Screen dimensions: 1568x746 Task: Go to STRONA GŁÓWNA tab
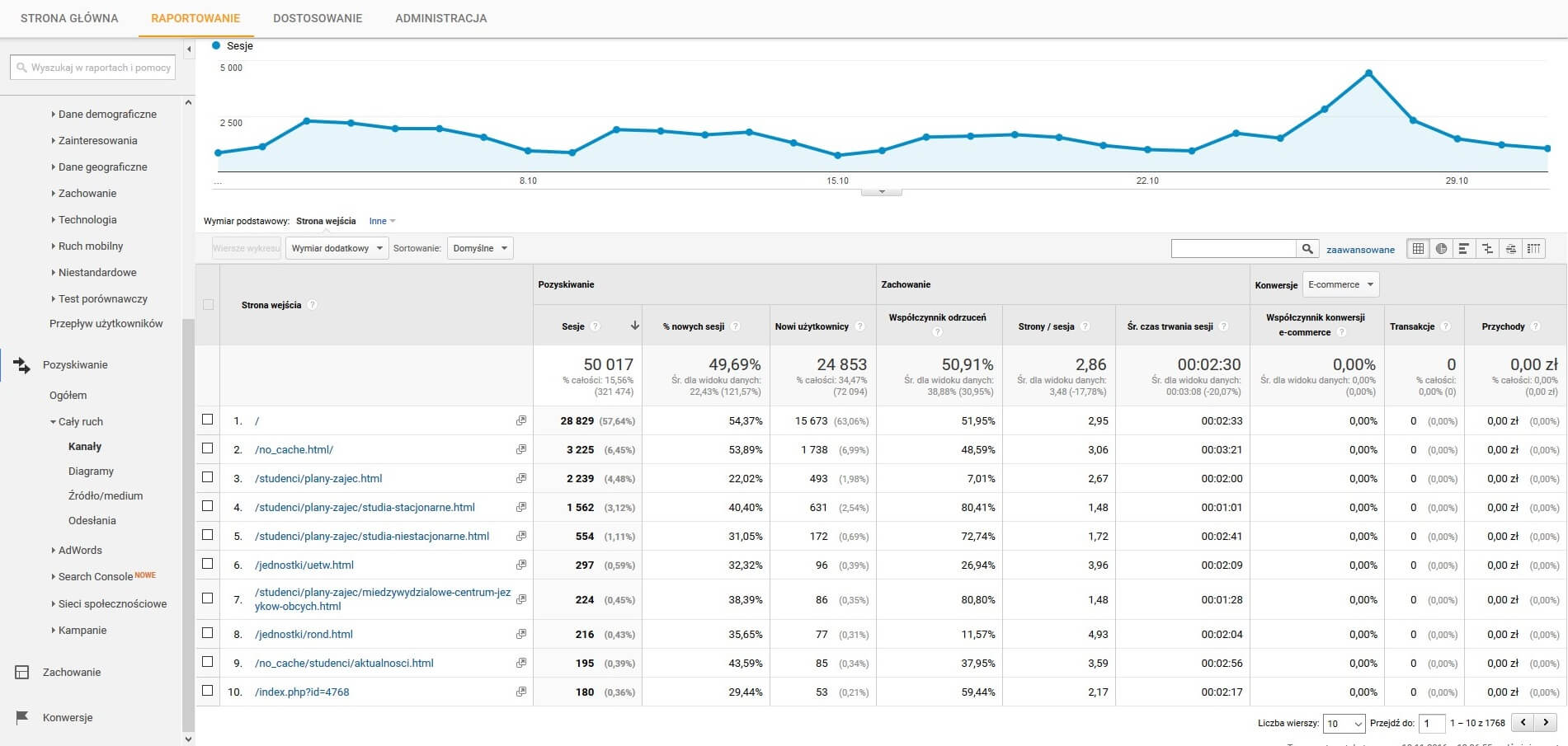(x=69, y=18)
